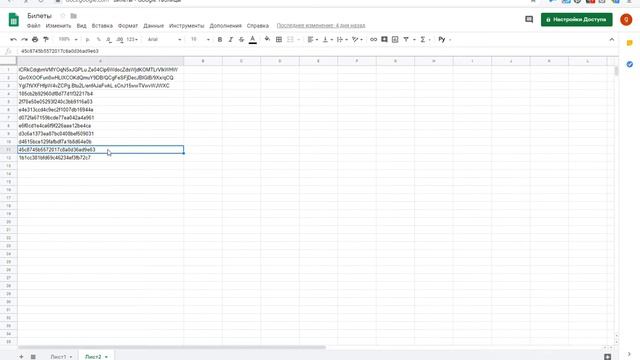Open the Справка menu
The image size is (640, 360).
tap(258, 26)
